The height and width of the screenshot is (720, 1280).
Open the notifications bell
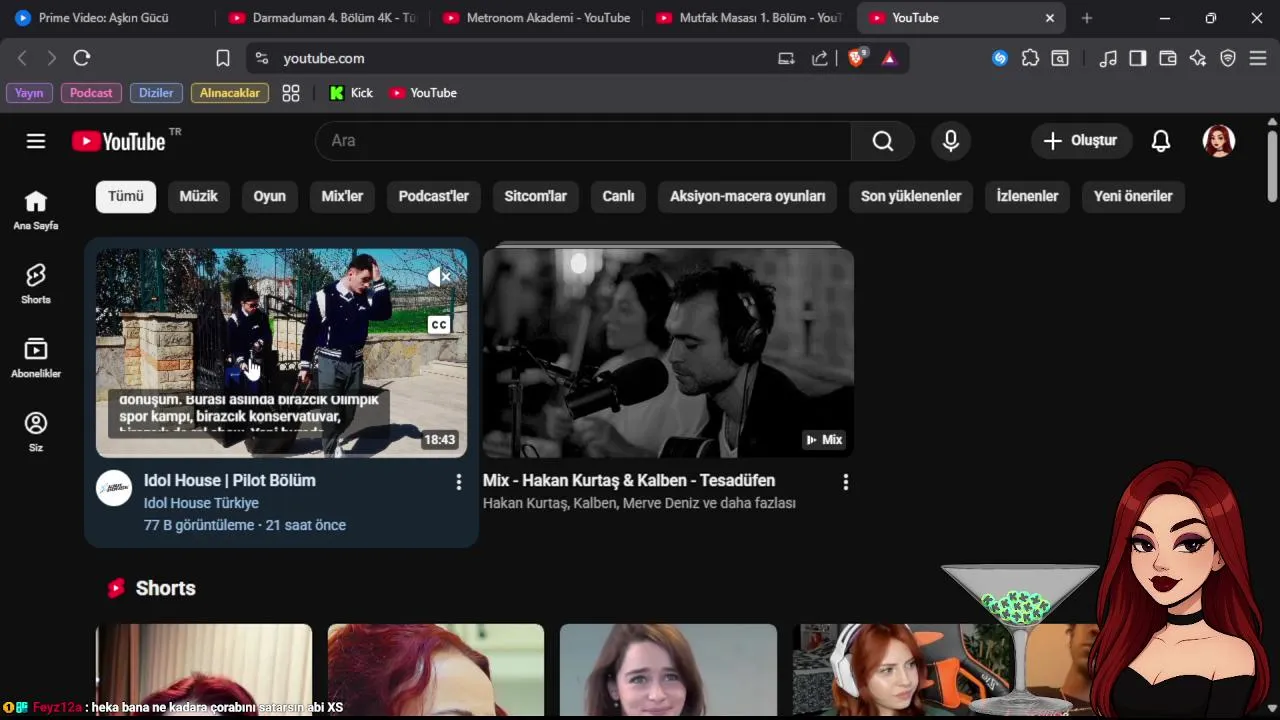[1161, 141]
